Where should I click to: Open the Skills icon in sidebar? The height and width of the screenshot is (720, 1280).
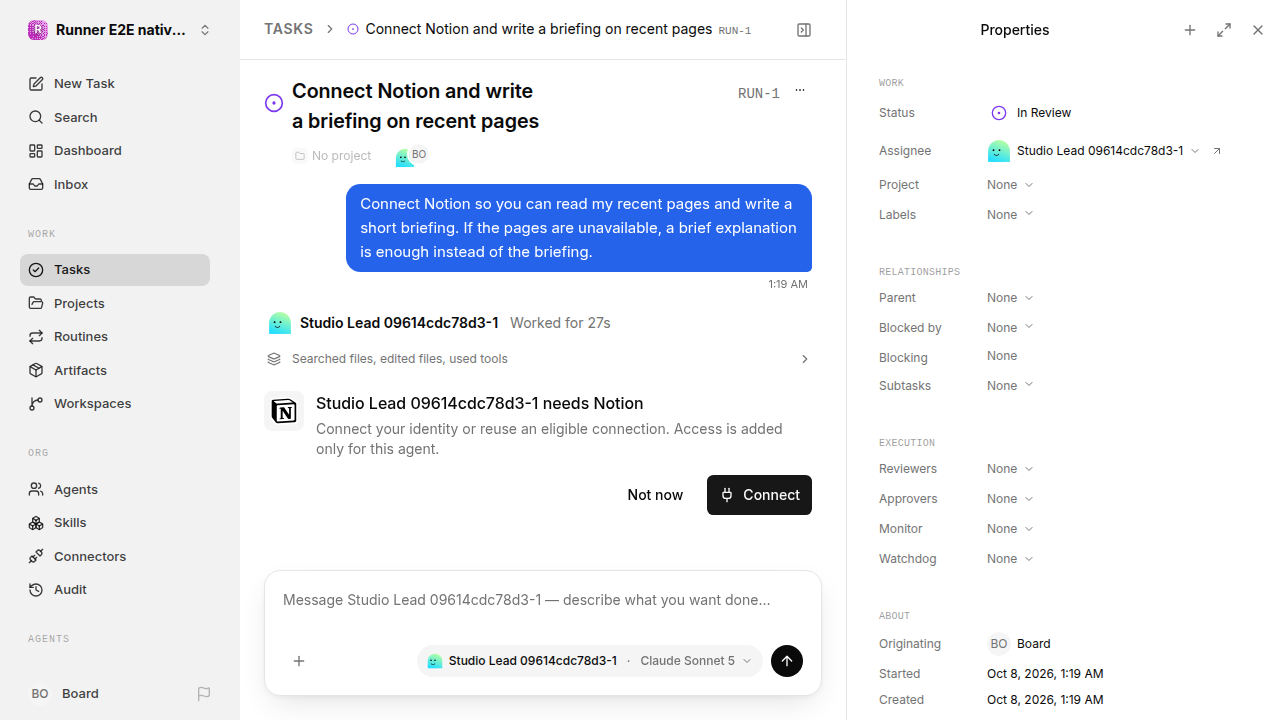36,523
